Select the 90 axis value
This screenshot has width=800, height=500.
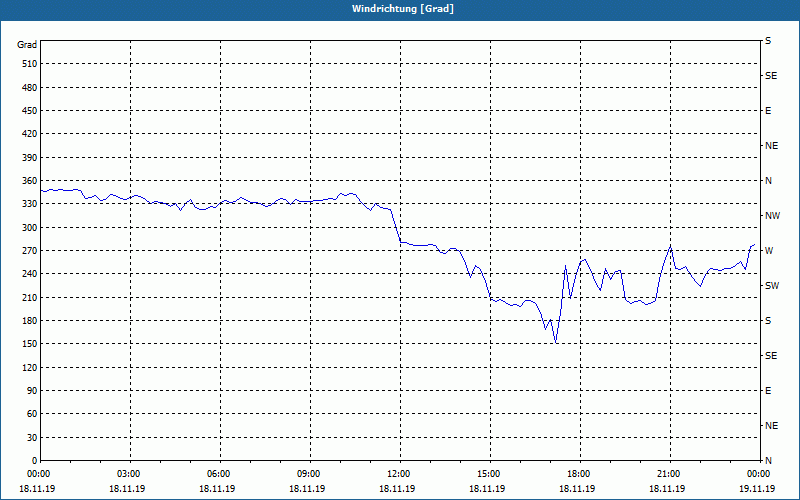tap(32, 391)
